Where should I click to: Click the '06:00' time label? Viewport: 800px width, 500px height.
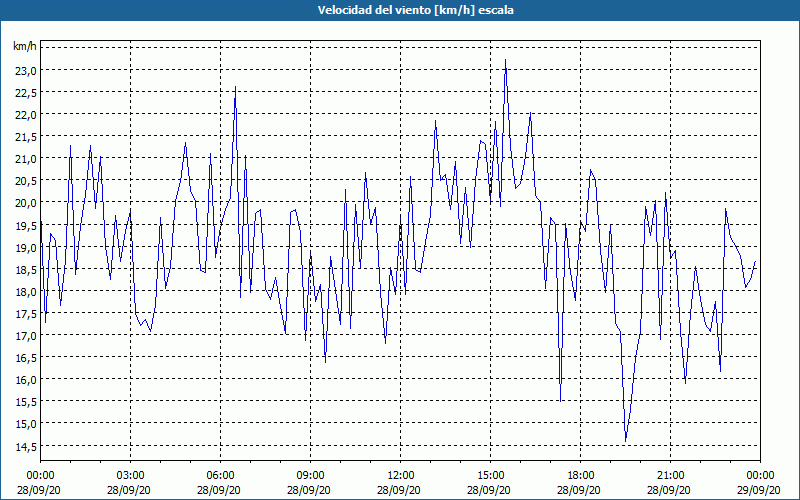point(220,476)
